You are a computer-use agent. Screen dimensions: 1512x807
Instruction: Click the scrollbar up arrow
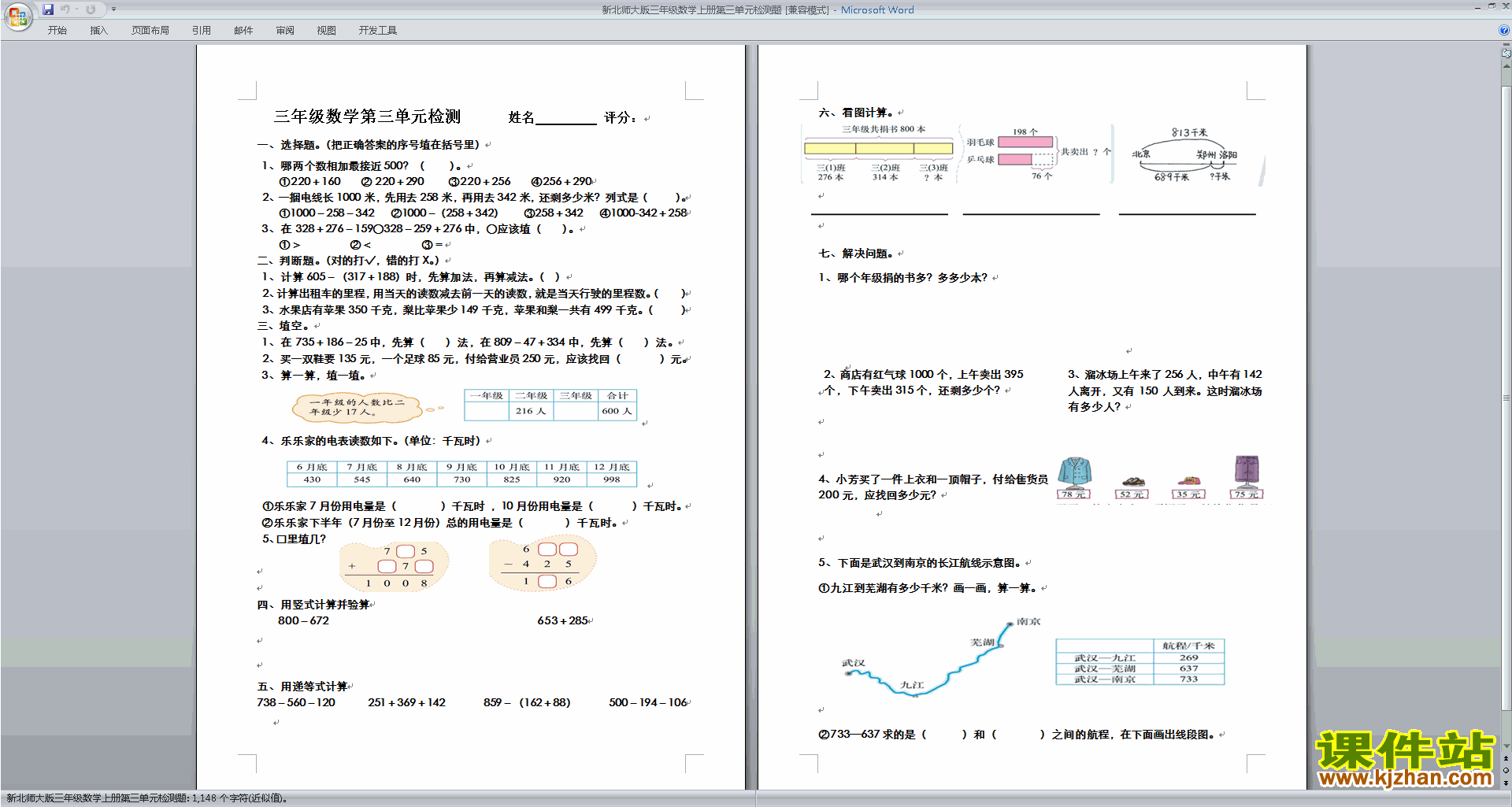tap(1506, 65)
